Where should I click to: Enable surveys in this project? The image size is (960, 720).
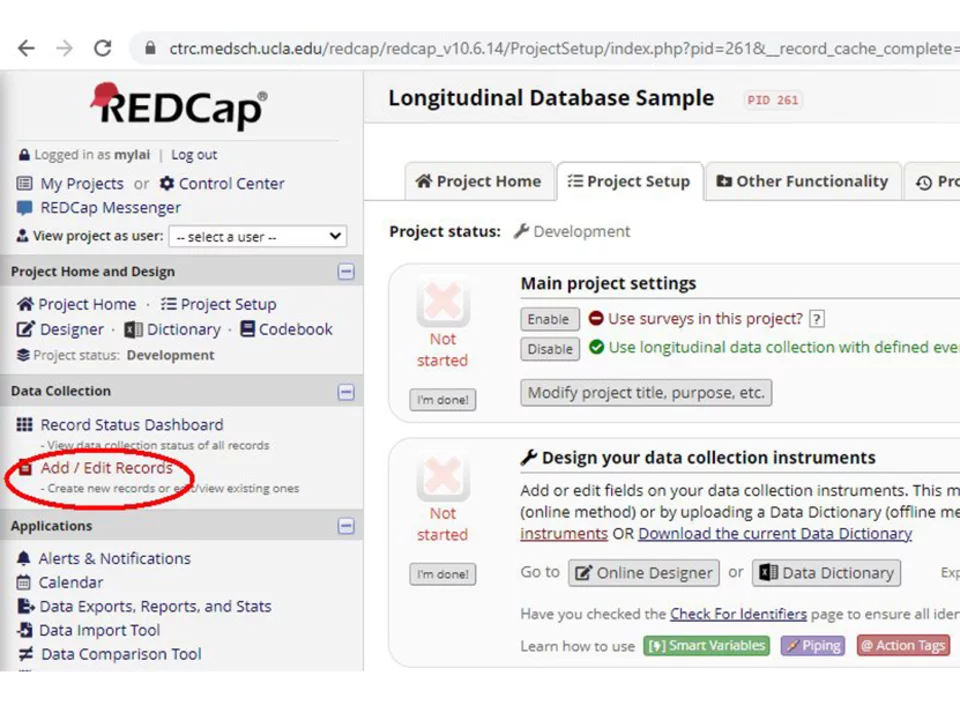(x=549, y=319)
